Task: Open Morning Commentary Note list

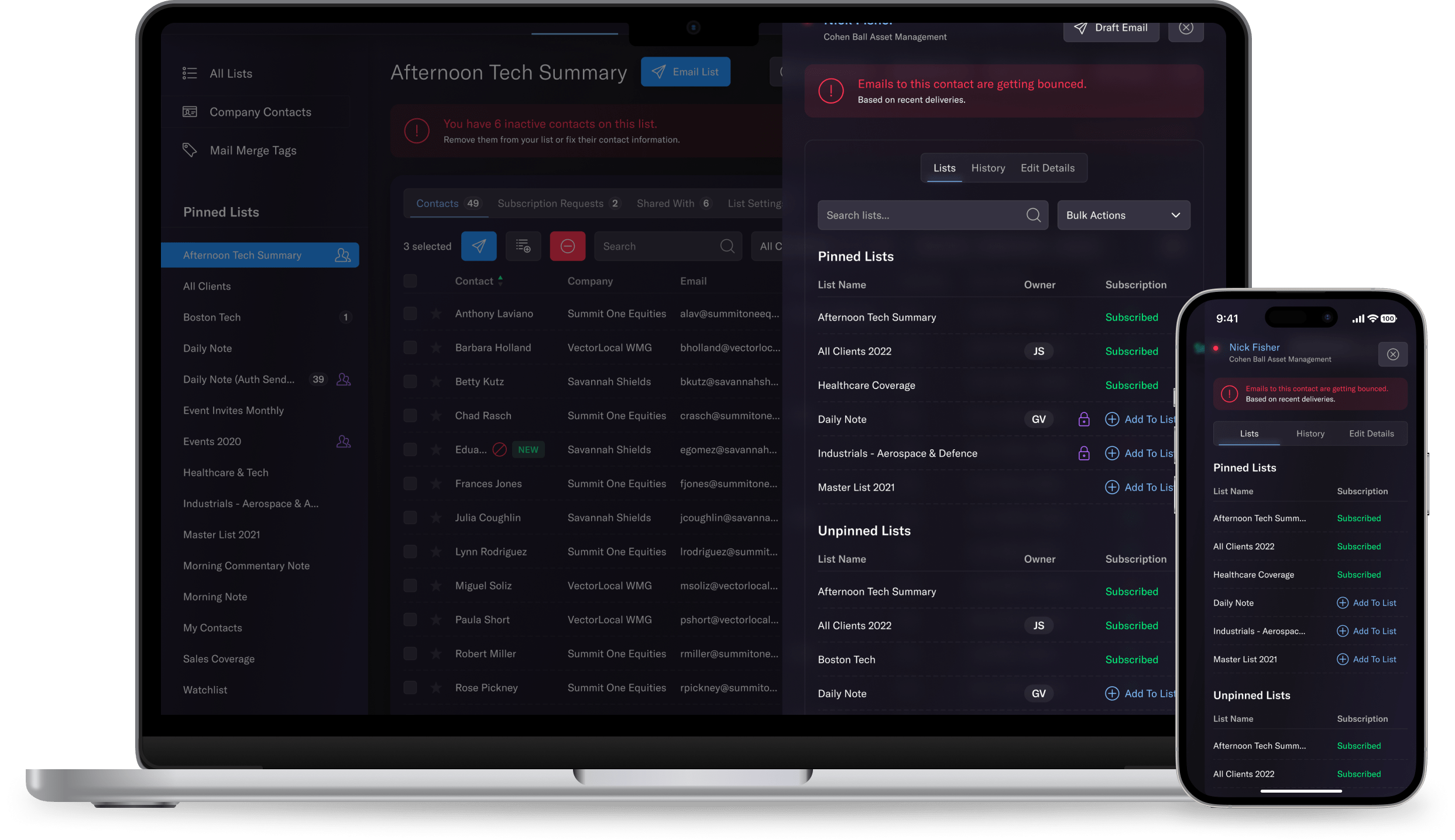Action: tap(246, 566)
